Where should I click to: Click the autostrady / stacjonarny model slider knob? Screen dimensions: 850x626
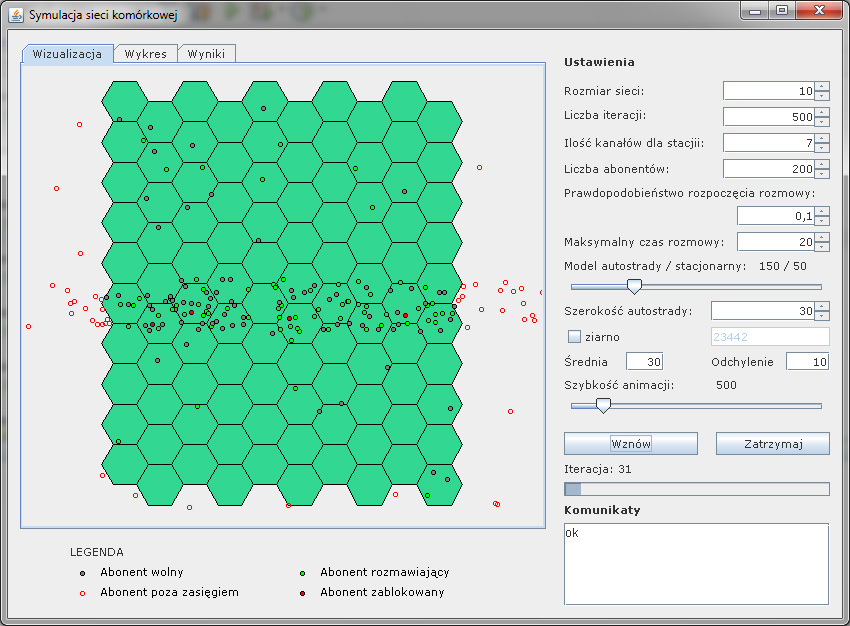click(x=634, y=286)
